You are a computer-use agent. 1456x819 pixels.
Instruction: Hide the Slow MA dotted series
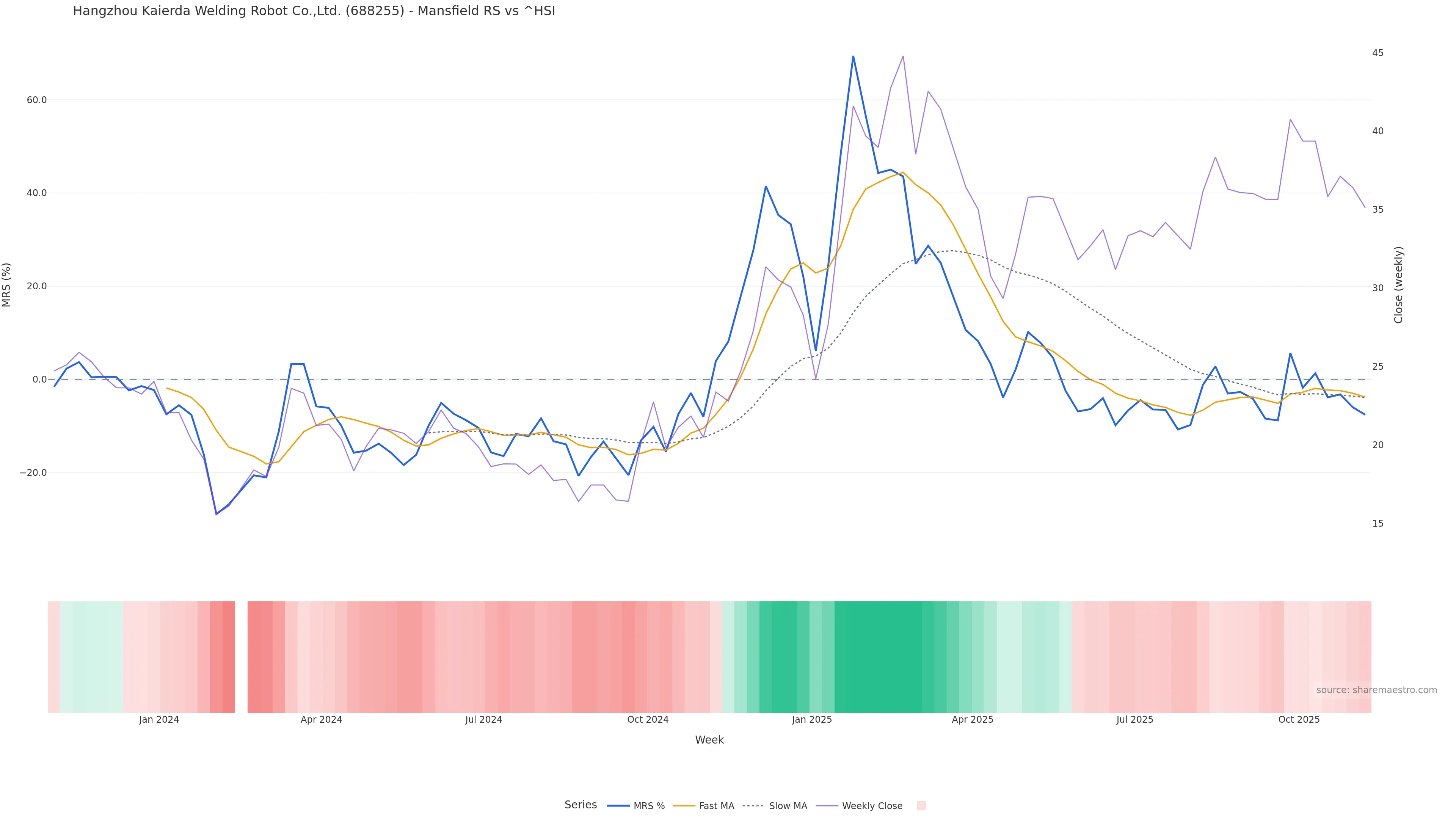788,806
